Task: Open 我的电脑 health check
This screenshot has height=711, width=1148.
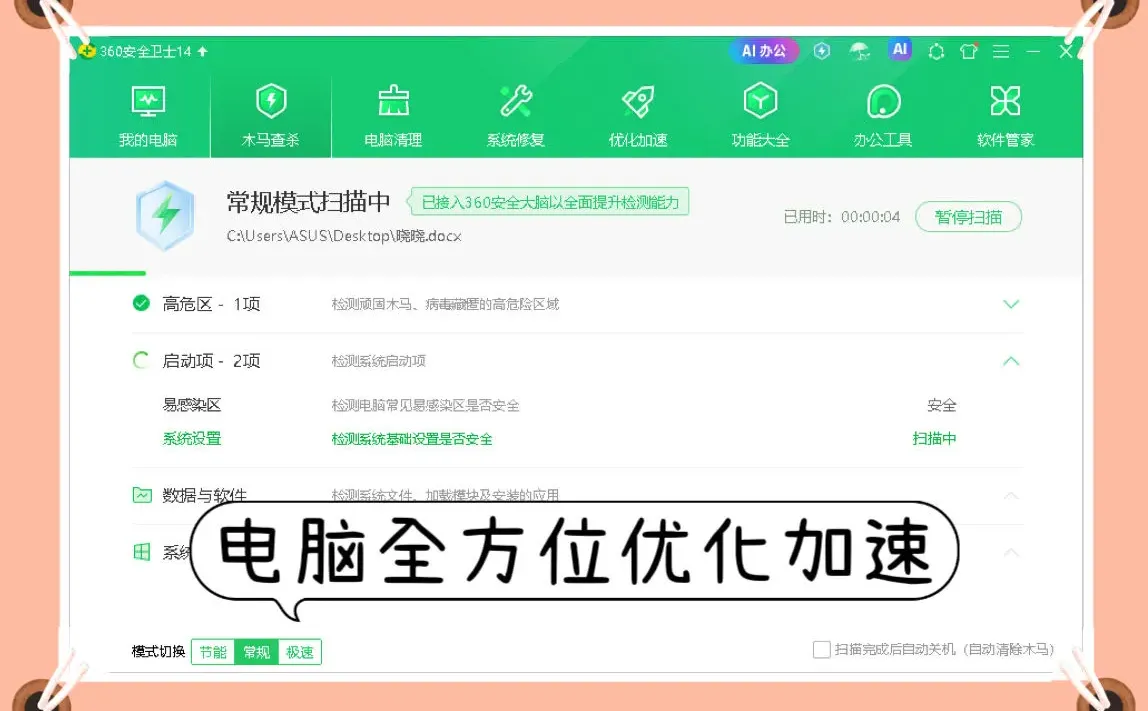Action: point(148,115)
